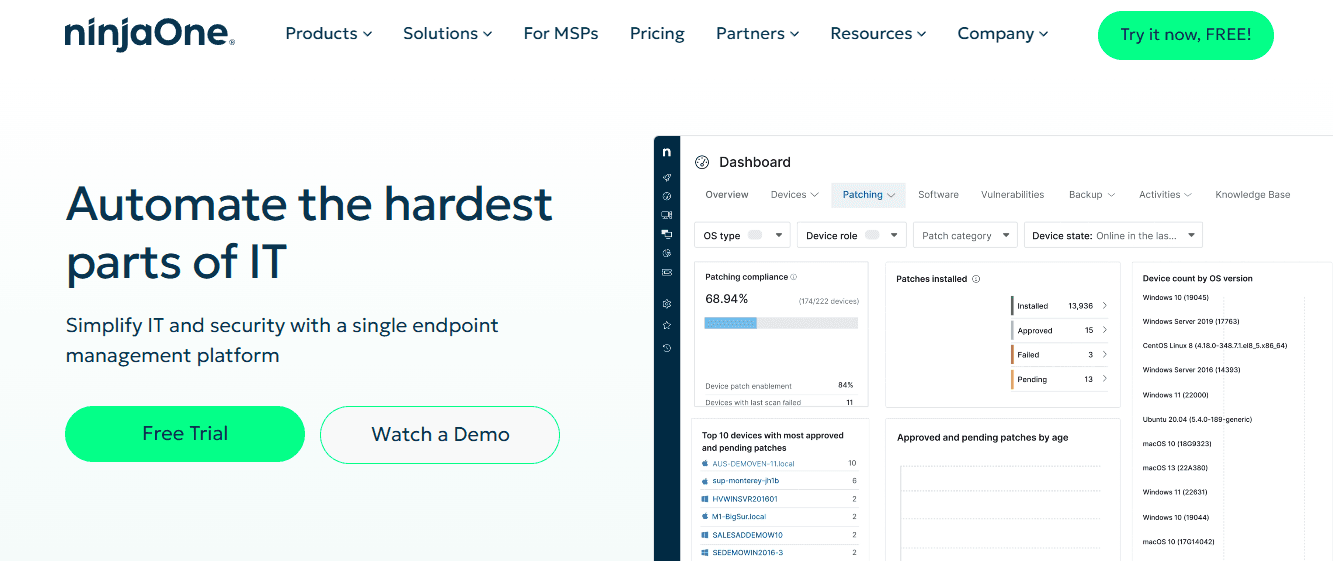Open the Pricing page link

[657, 34]
